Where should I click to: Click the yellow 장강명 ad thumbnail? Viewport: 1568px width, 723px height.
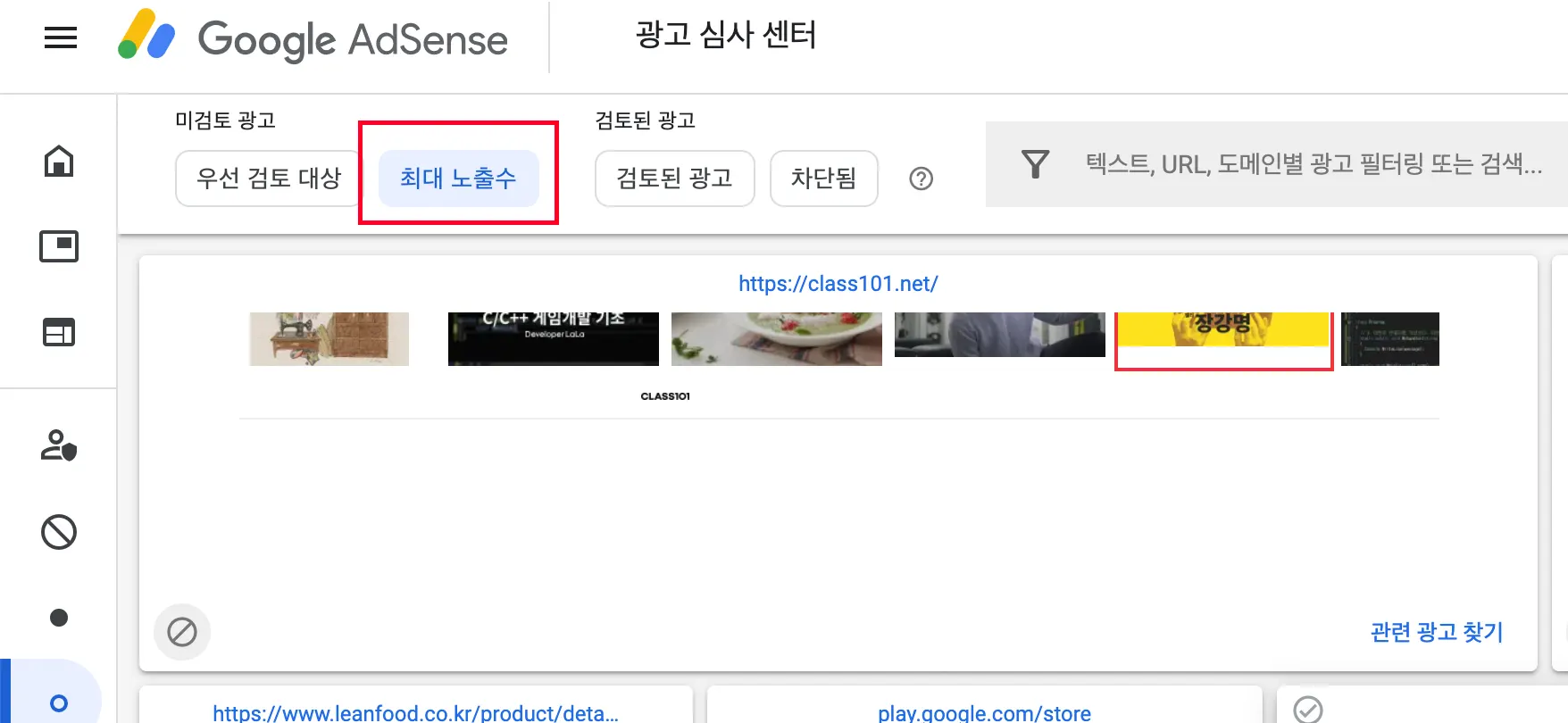1223,330
